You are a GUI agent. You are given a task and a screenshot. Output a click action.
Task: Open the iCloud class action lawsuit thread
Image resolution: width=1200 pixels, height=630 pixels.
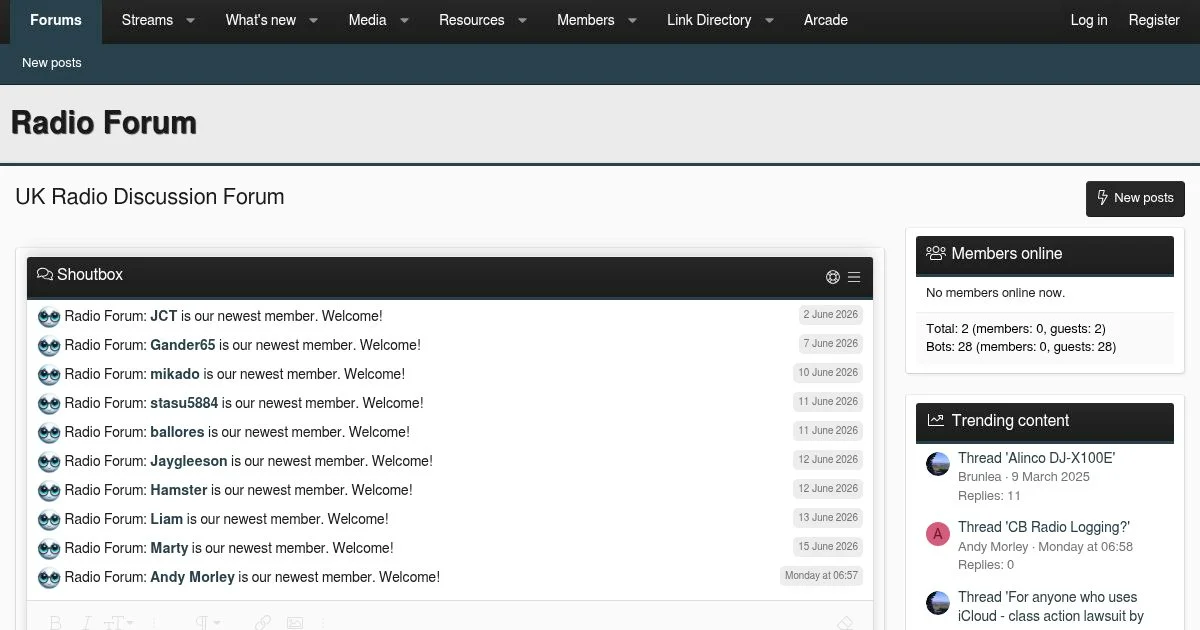click(1051, 607)
